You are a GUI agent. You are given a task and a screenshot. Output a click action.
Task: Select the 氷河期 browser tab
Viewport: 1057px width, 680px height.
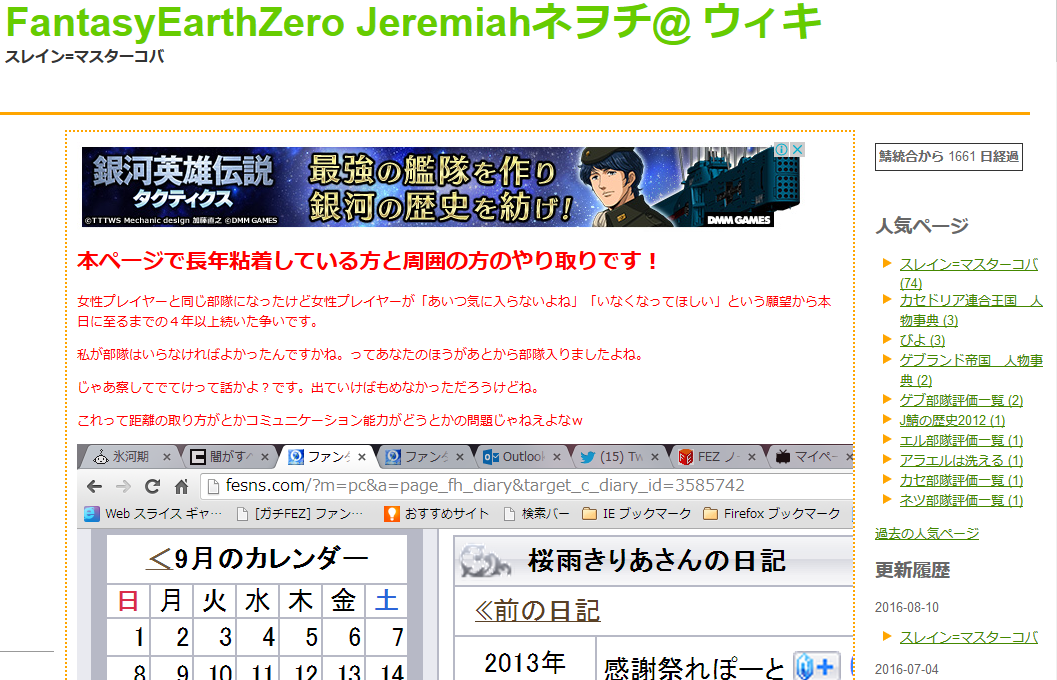coord(121,457)
